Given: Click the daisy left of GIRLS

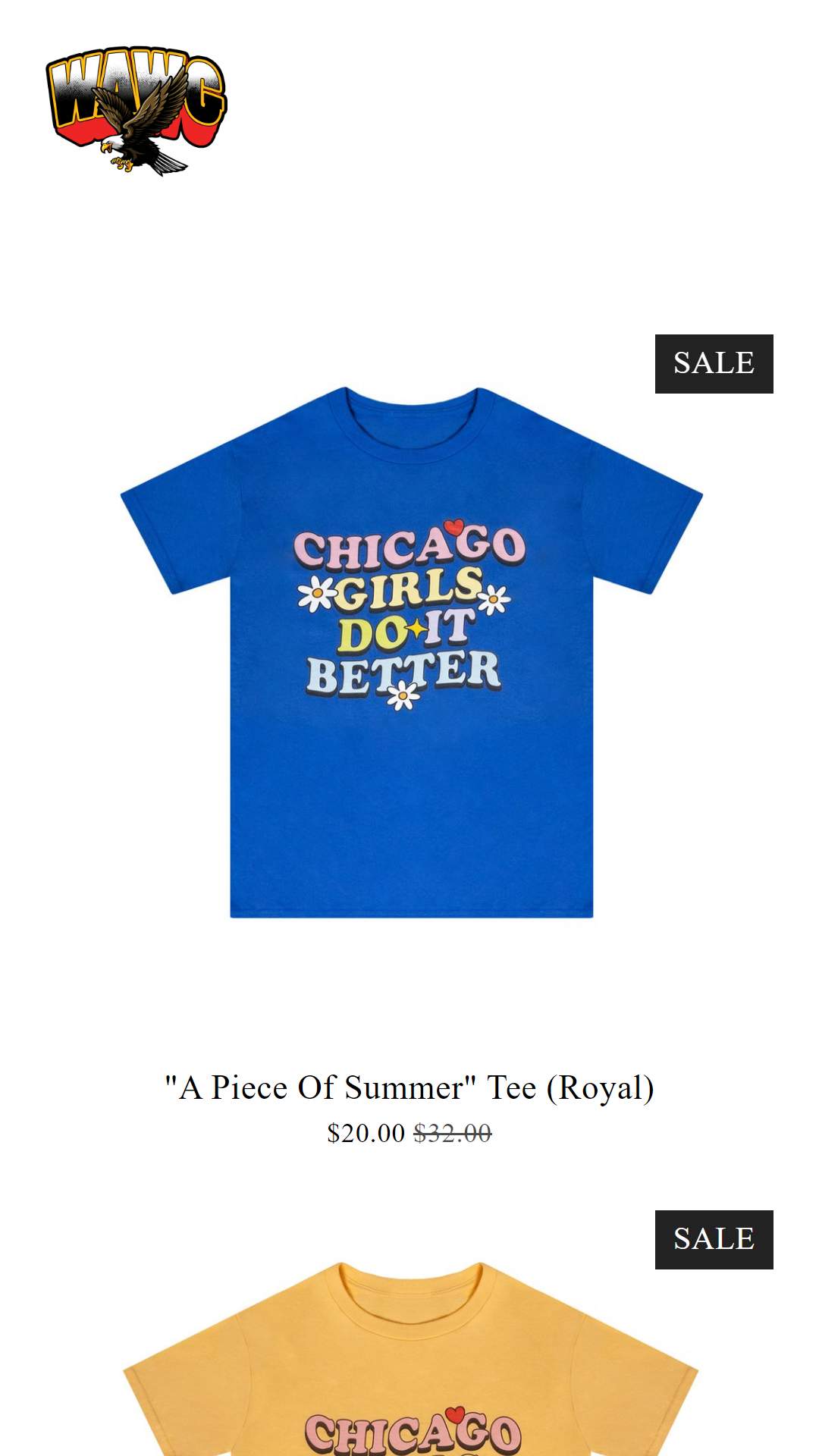Looking at the screenshot, I should 316,595.
